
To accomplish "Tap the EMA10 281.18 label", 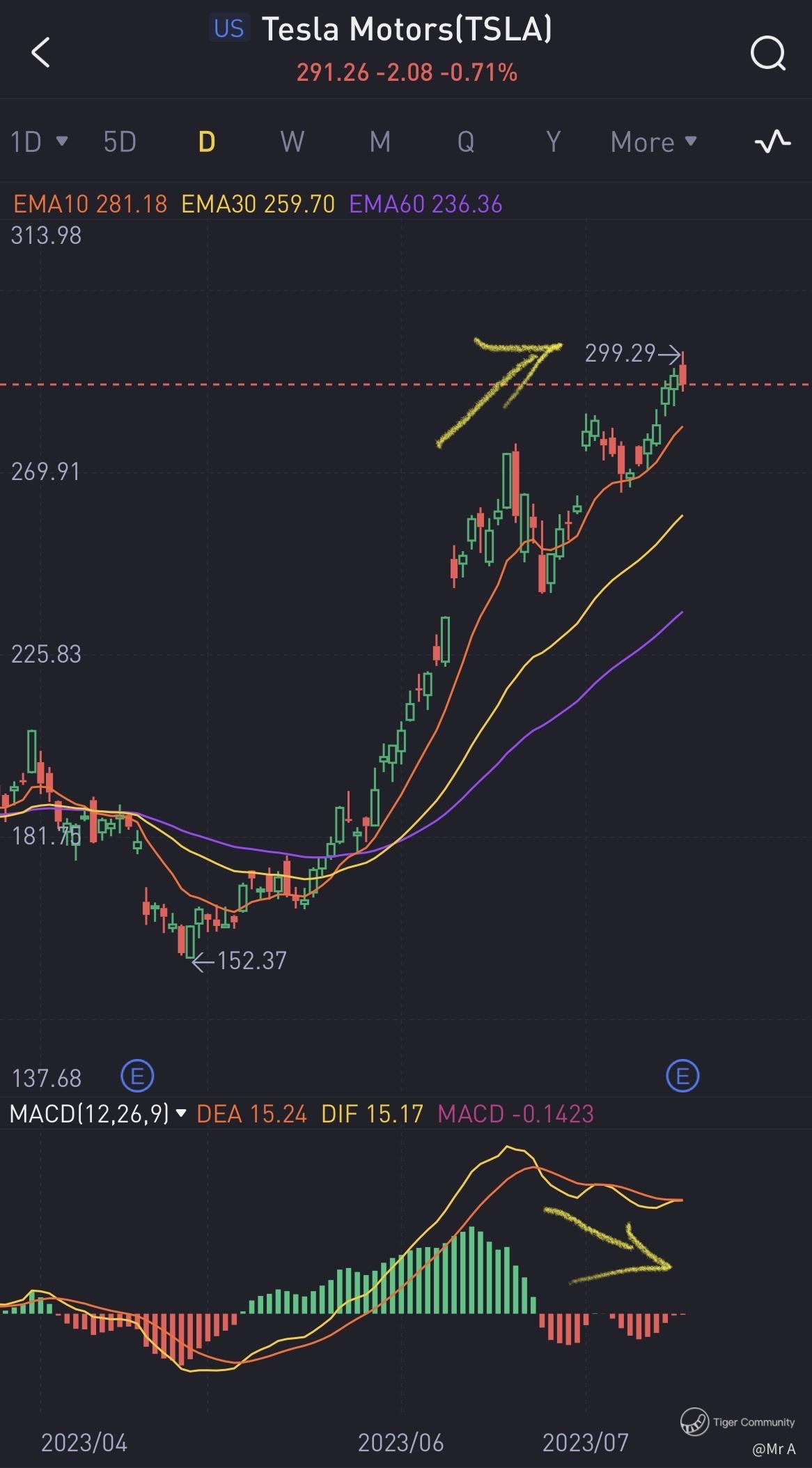I will [x=91, y=204].
